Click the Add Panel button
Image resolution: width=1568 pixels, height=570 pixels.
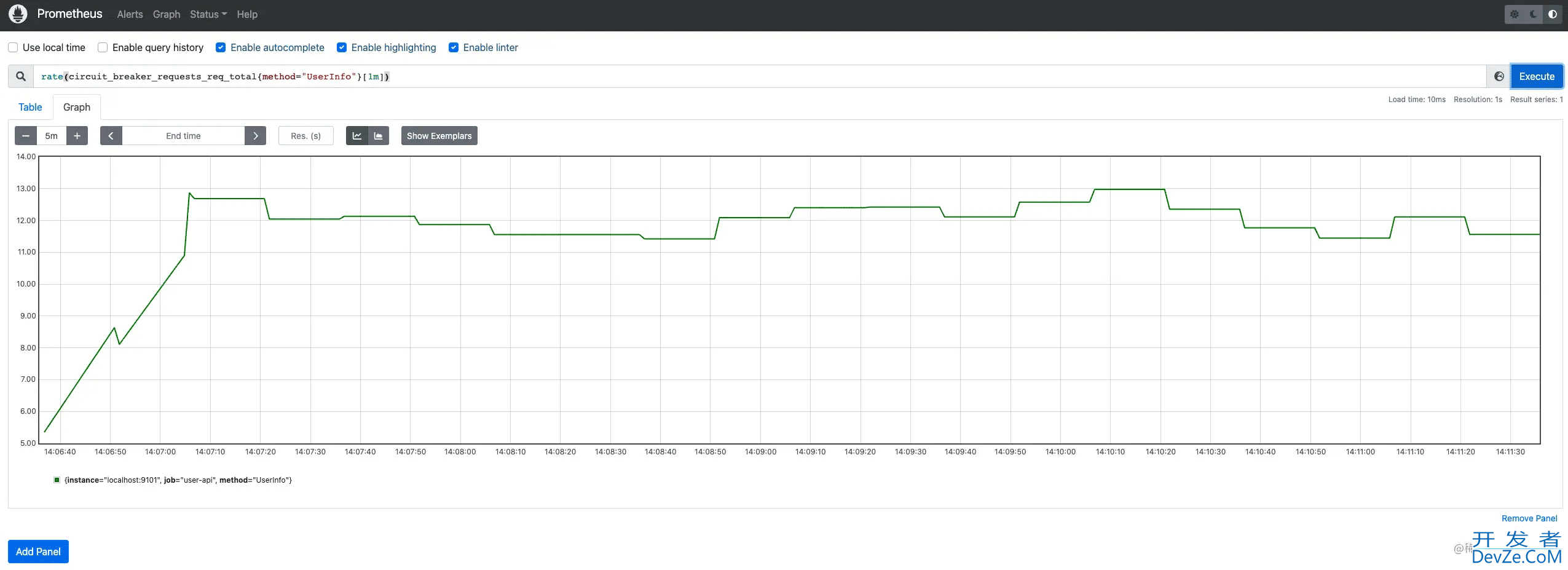pos(38,552)
